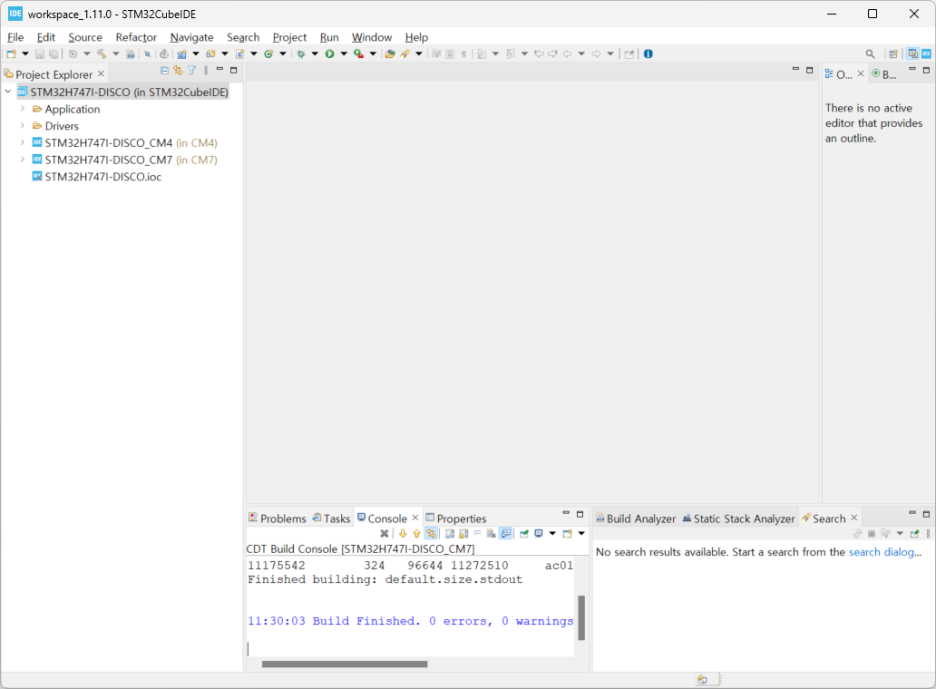Screen dimensions: 936x689
Task: Open the Project menu
Action: (x=290, y=37)
